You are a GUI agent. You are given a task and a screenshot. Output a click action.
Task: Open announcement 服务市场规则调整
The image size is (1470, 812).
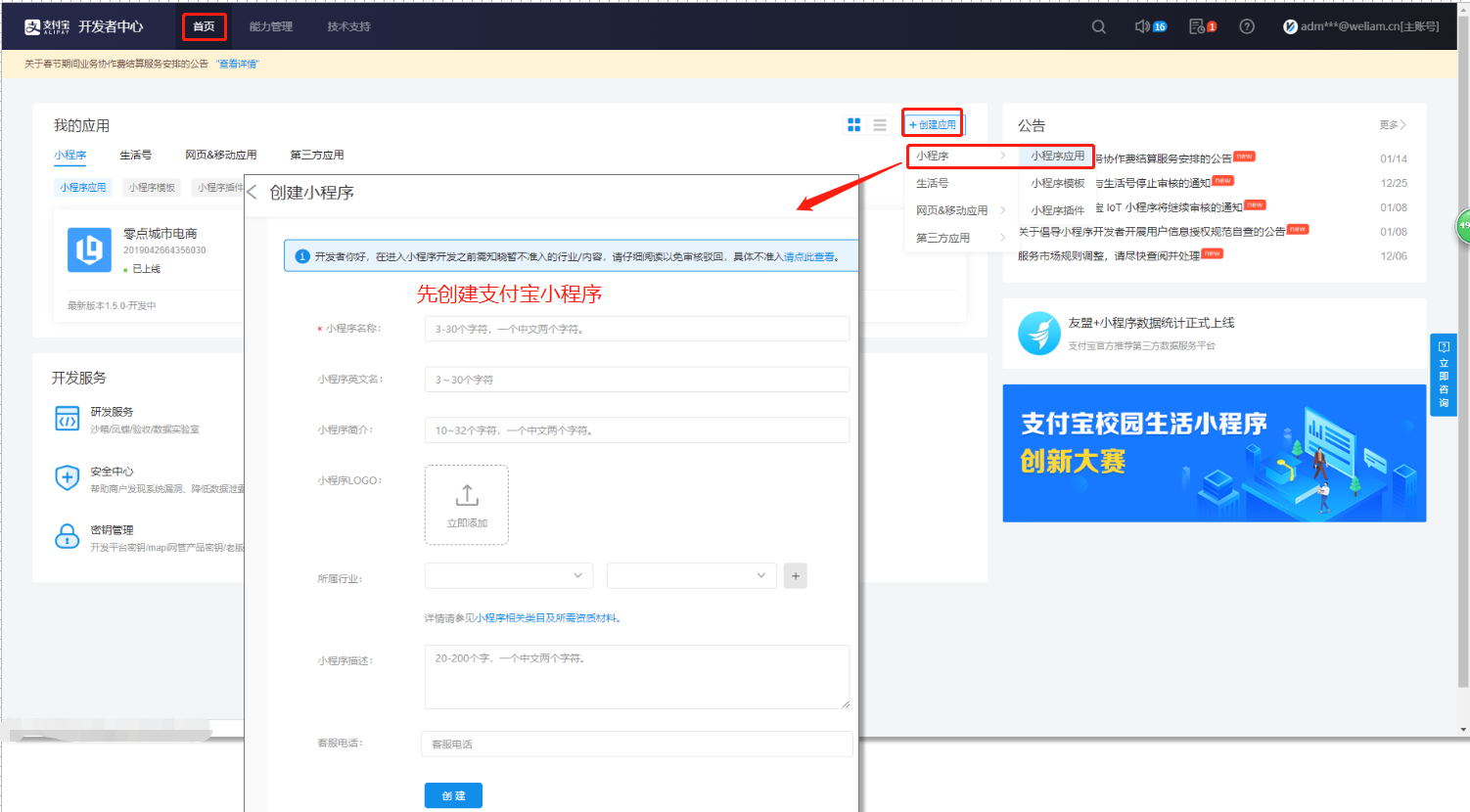[x=1109, y=255]
